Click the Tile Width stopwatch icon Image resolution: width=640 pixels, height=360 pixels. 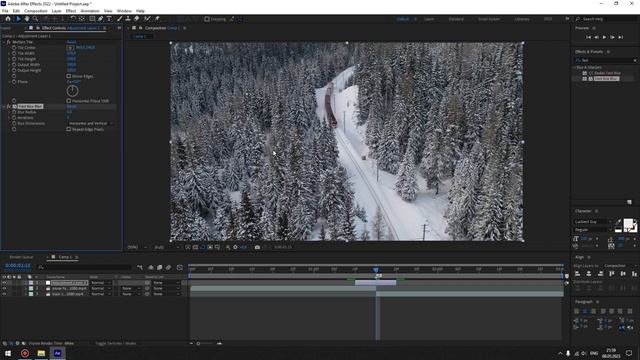[14, 53]
